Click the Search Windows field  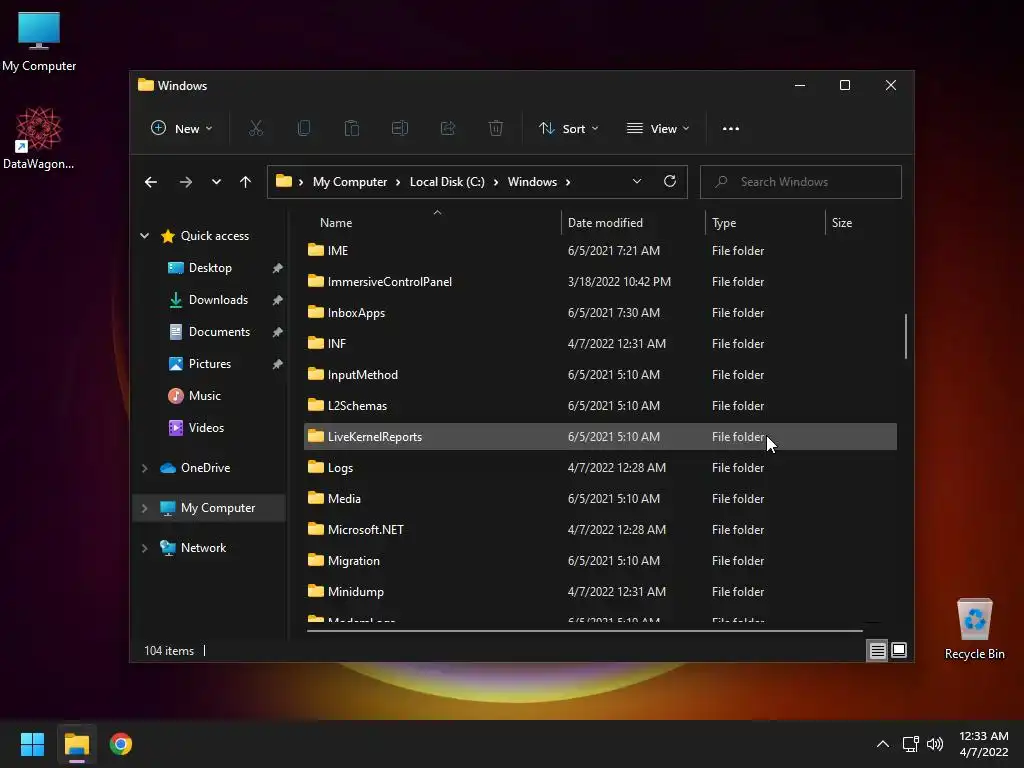point(801,182)
